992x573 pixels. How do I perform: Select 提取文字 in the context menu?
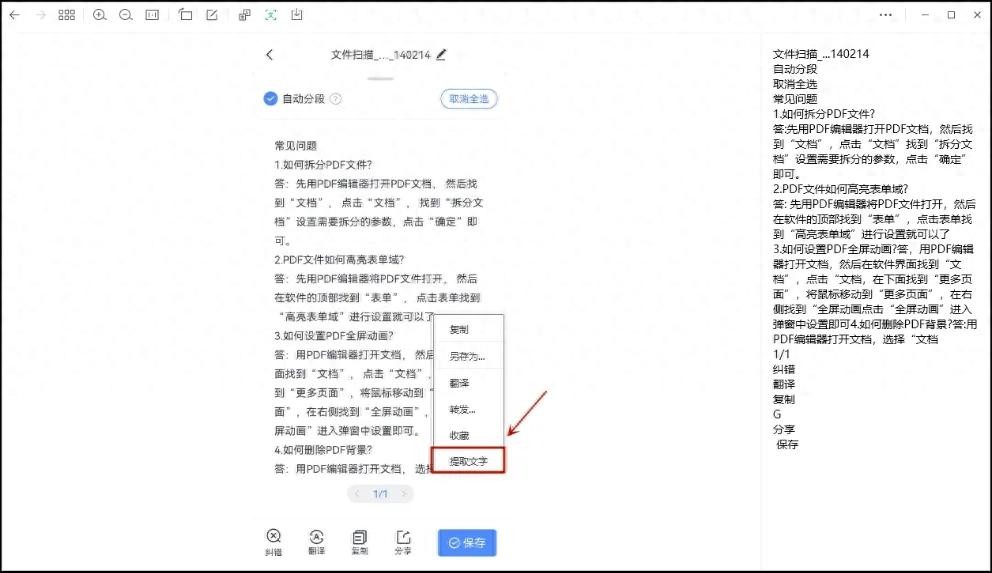point(468,461)
